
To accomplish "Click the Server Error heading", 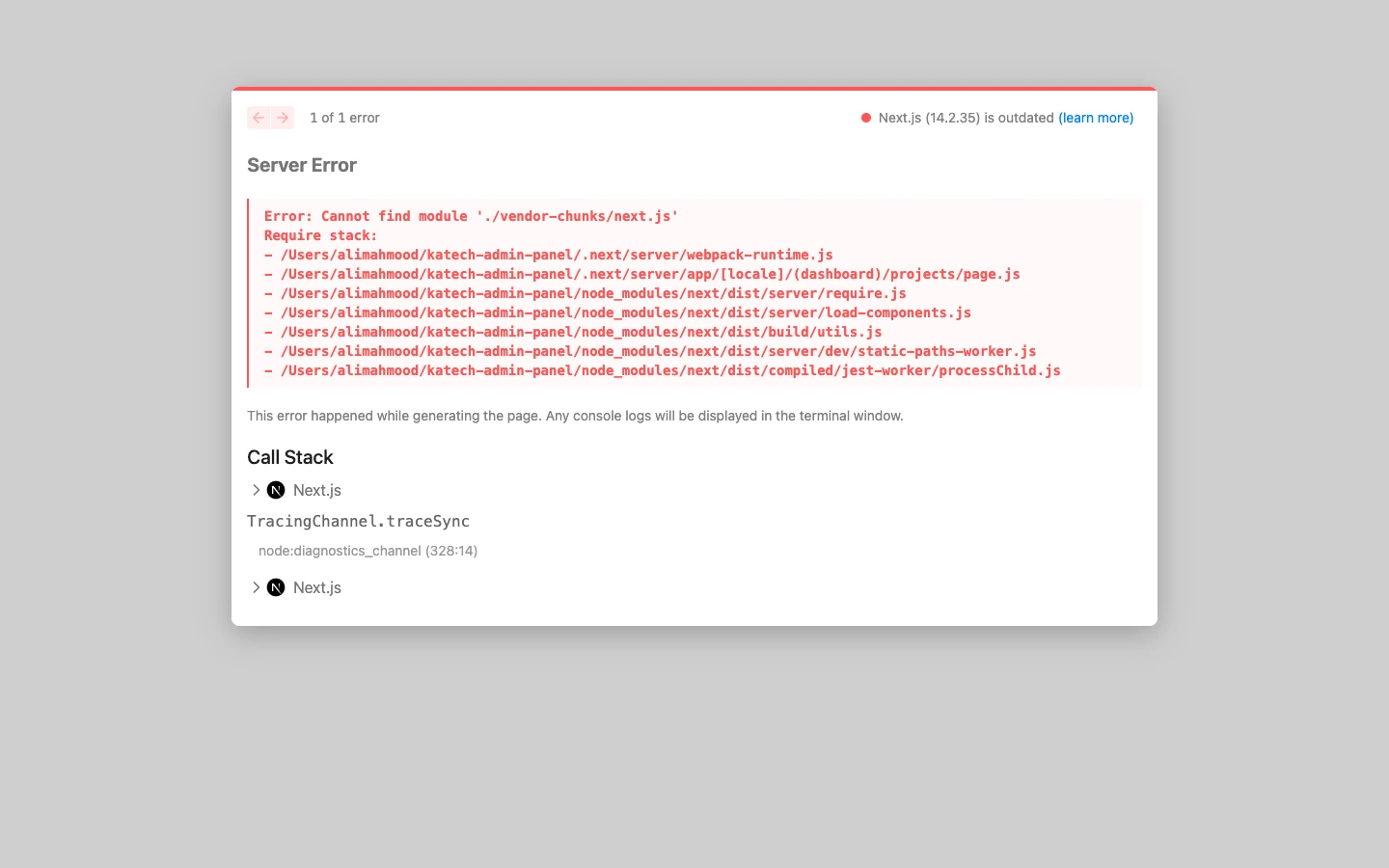I will (x=302, y=165).
